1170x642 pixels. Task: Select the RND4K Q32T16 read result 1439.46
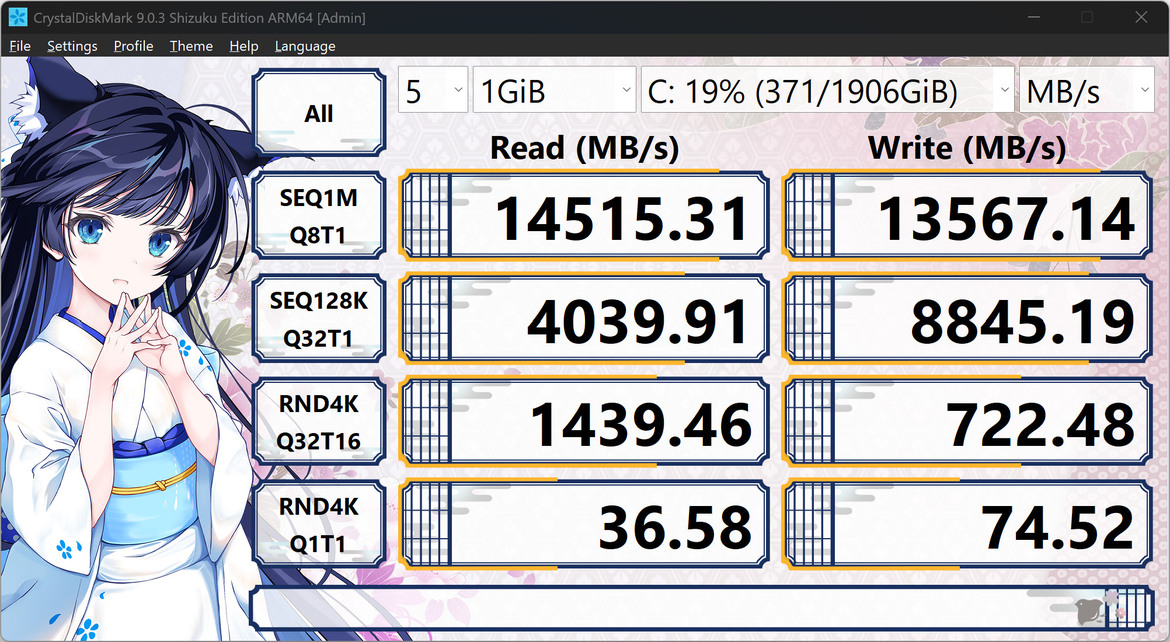tap(584, 422)
